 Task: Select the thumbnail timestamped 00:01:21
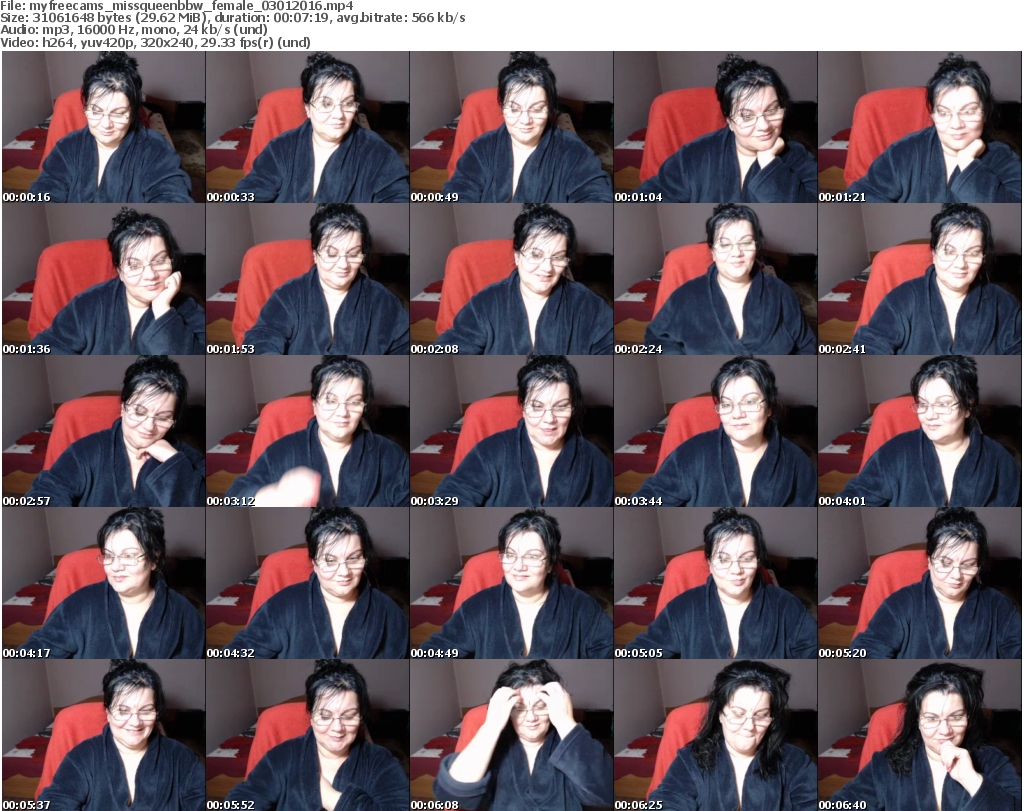point(919,127)
